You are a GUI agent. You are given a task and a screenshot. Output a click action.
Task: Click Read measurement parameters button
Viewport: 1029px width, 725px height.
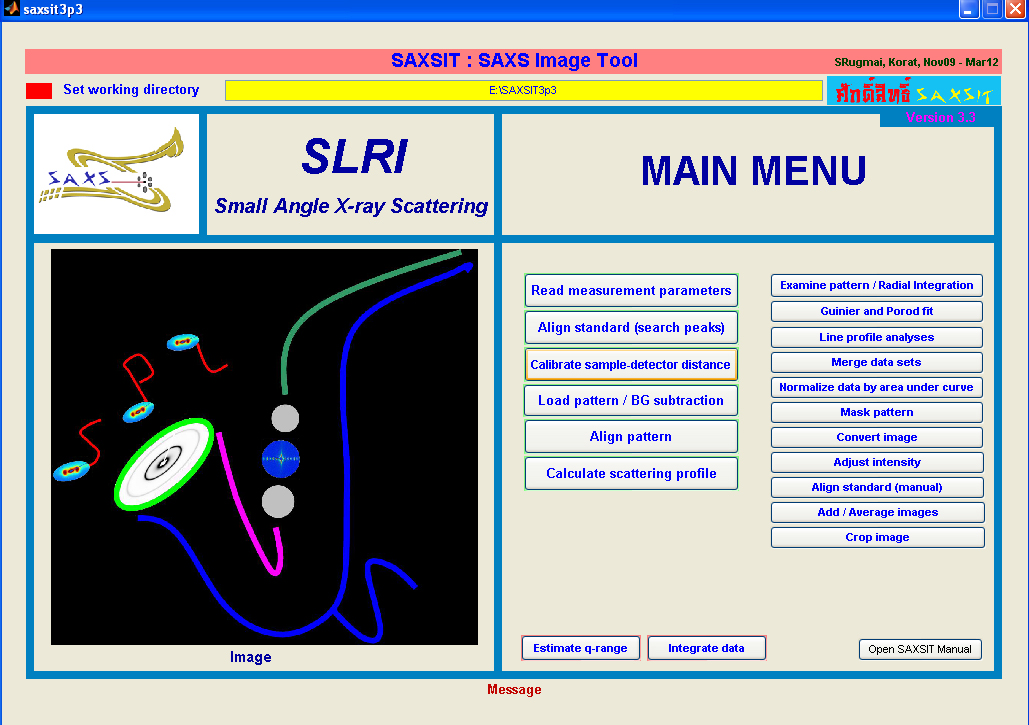(631, 291)
